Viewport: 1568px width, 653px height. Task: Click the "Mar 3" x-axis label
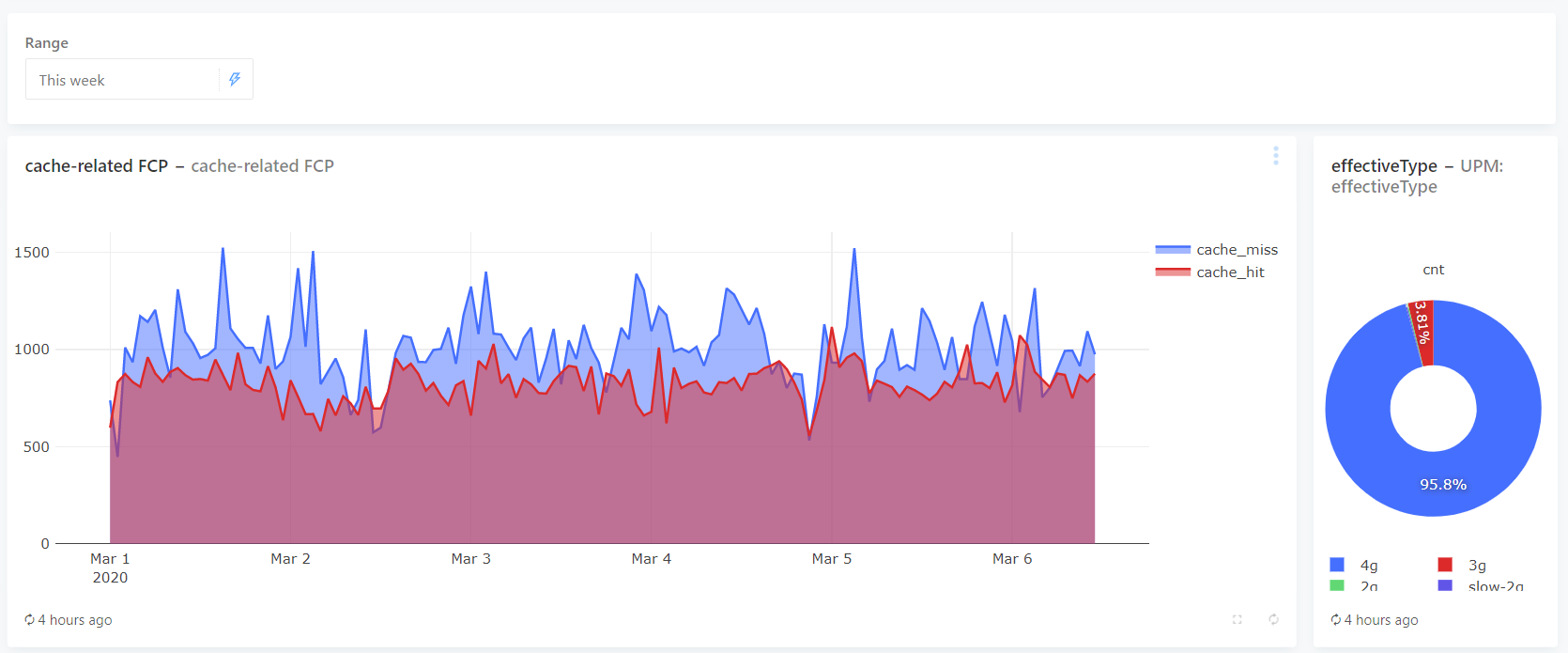470,559
